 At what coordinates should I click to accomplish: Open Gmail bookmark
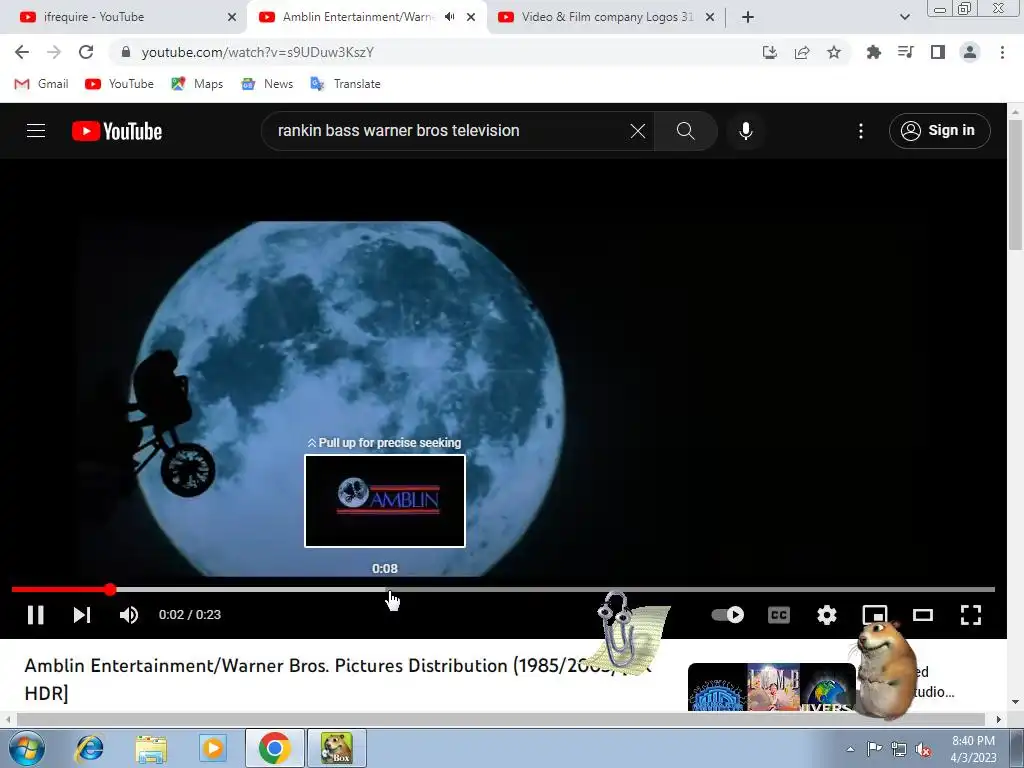pos(41,84)
